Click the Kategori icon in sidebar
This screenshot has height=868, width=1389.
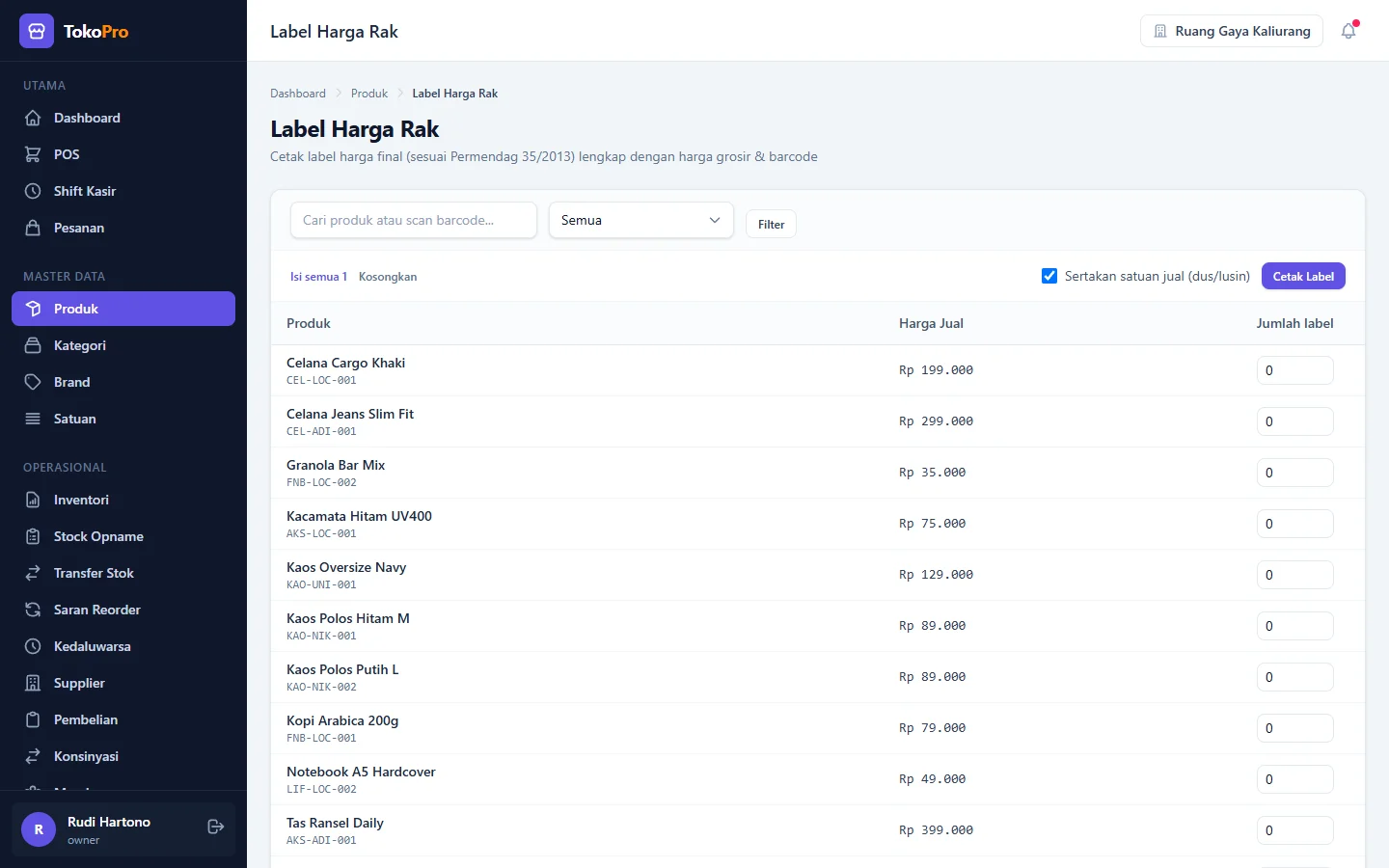click(33, 345)
